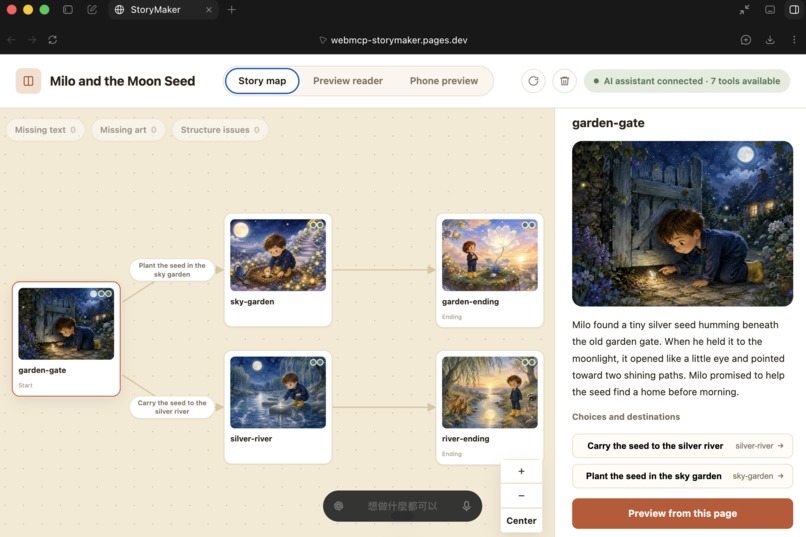
Task: Click the trash delete story icon
Action: pyautogui.click(x=564, y=81)
